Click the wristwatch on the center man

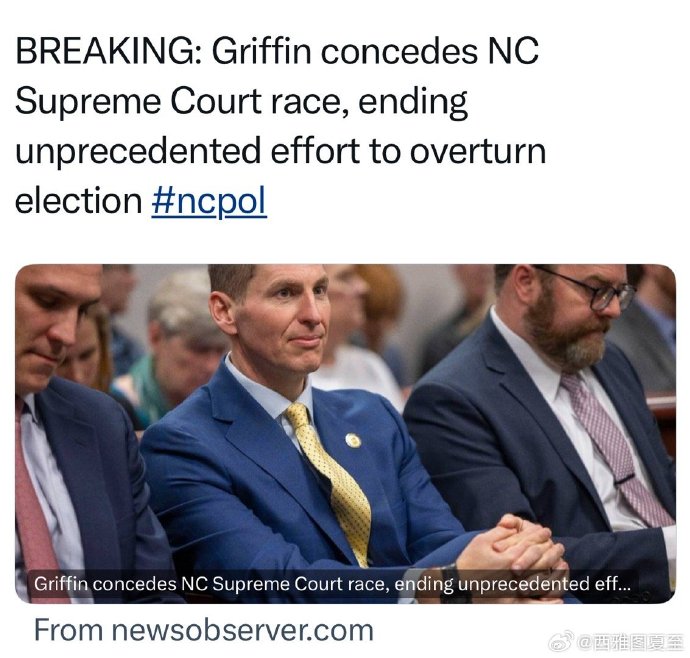(453, 579)
